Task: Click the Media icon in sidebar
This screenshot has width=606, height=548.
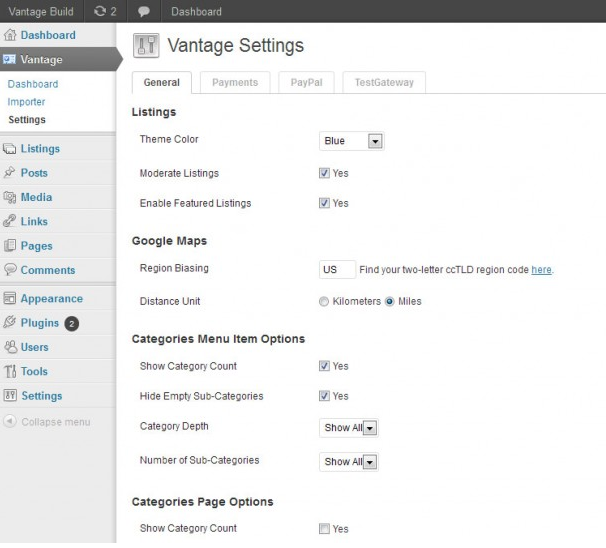Action: pyautogui.click(x=10, y=197)
